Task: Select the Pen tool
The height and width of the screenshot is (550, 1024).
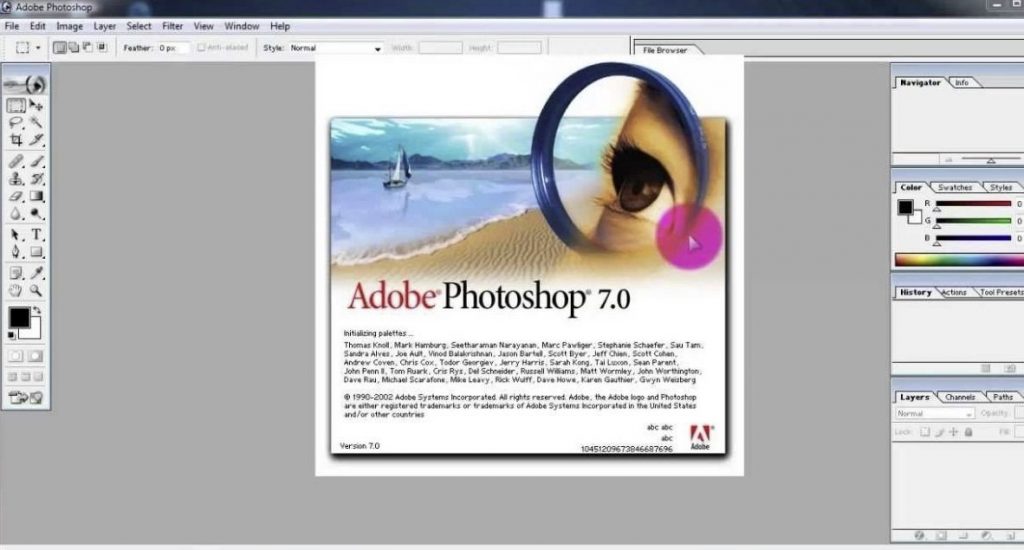Action: (x=16, y=252)
